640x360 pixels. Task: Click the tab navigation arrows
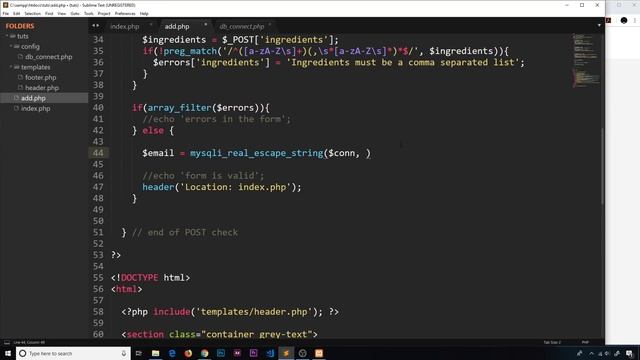[x=96, y=25]
